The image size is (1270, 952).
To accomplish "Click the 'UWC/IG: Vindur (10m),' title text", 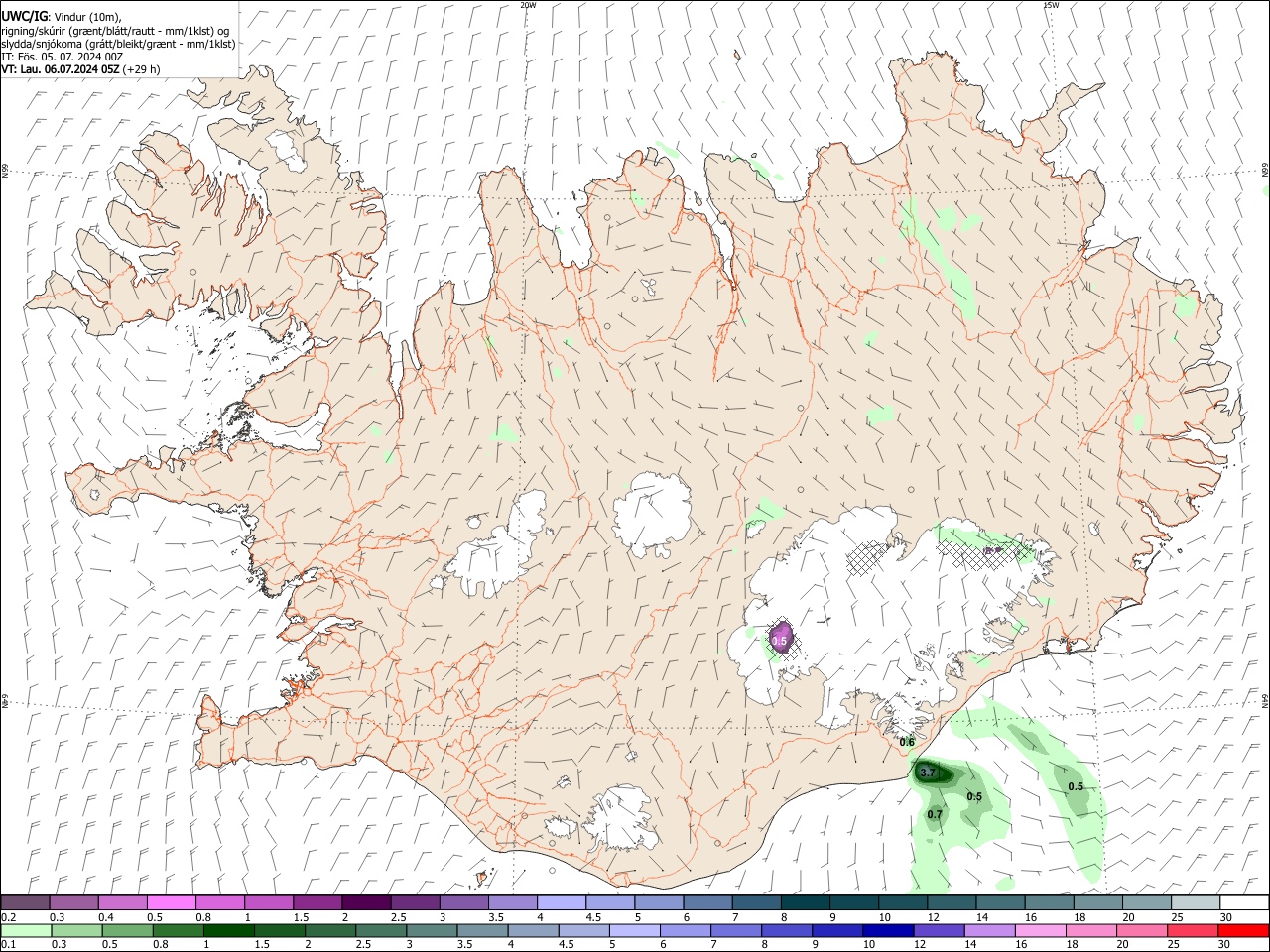I will [x=62, y=17].
